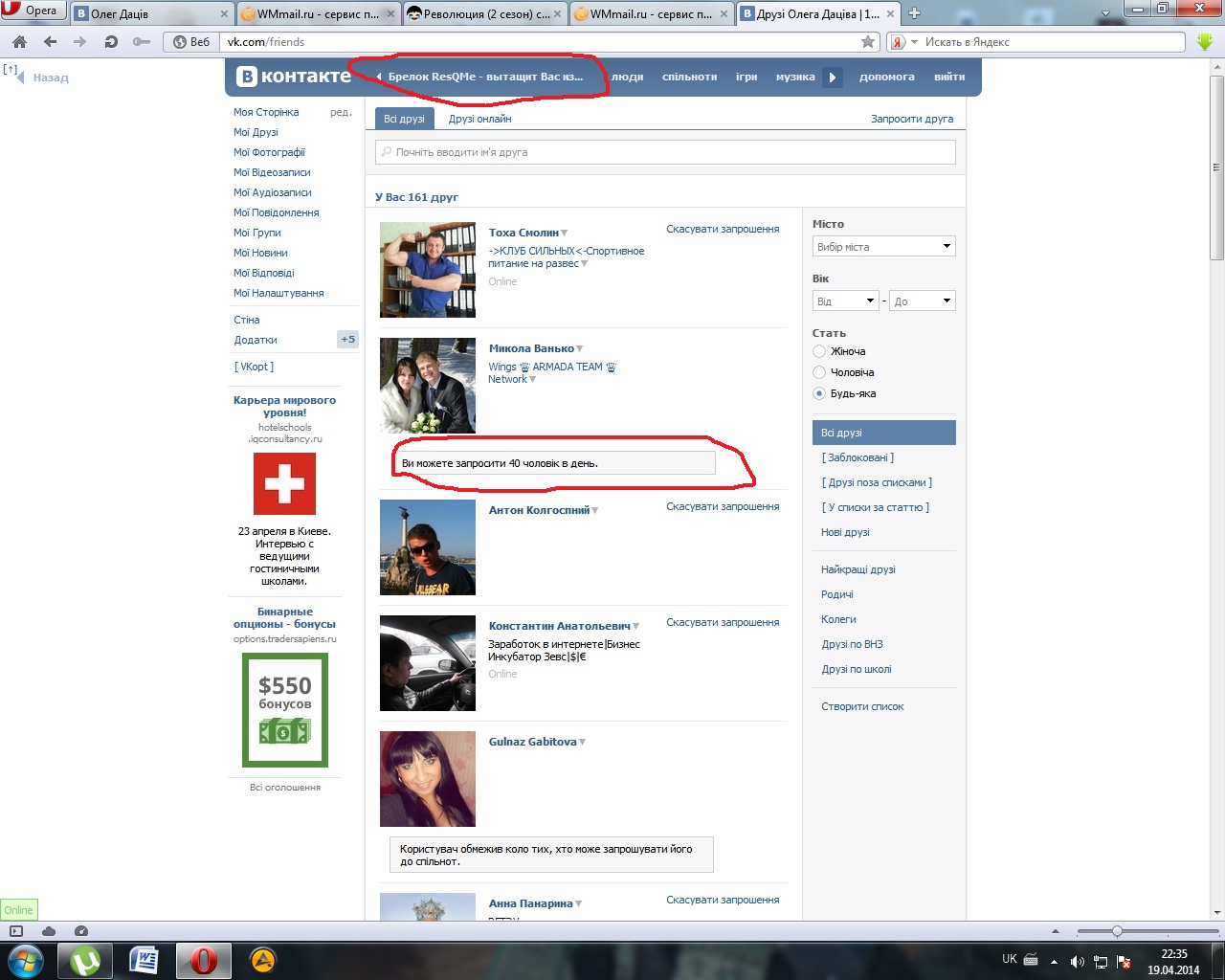Open the network icon in the system tray
Image resolution: width=1225 pixels, height=980 pixels.
coord(1101,962)
